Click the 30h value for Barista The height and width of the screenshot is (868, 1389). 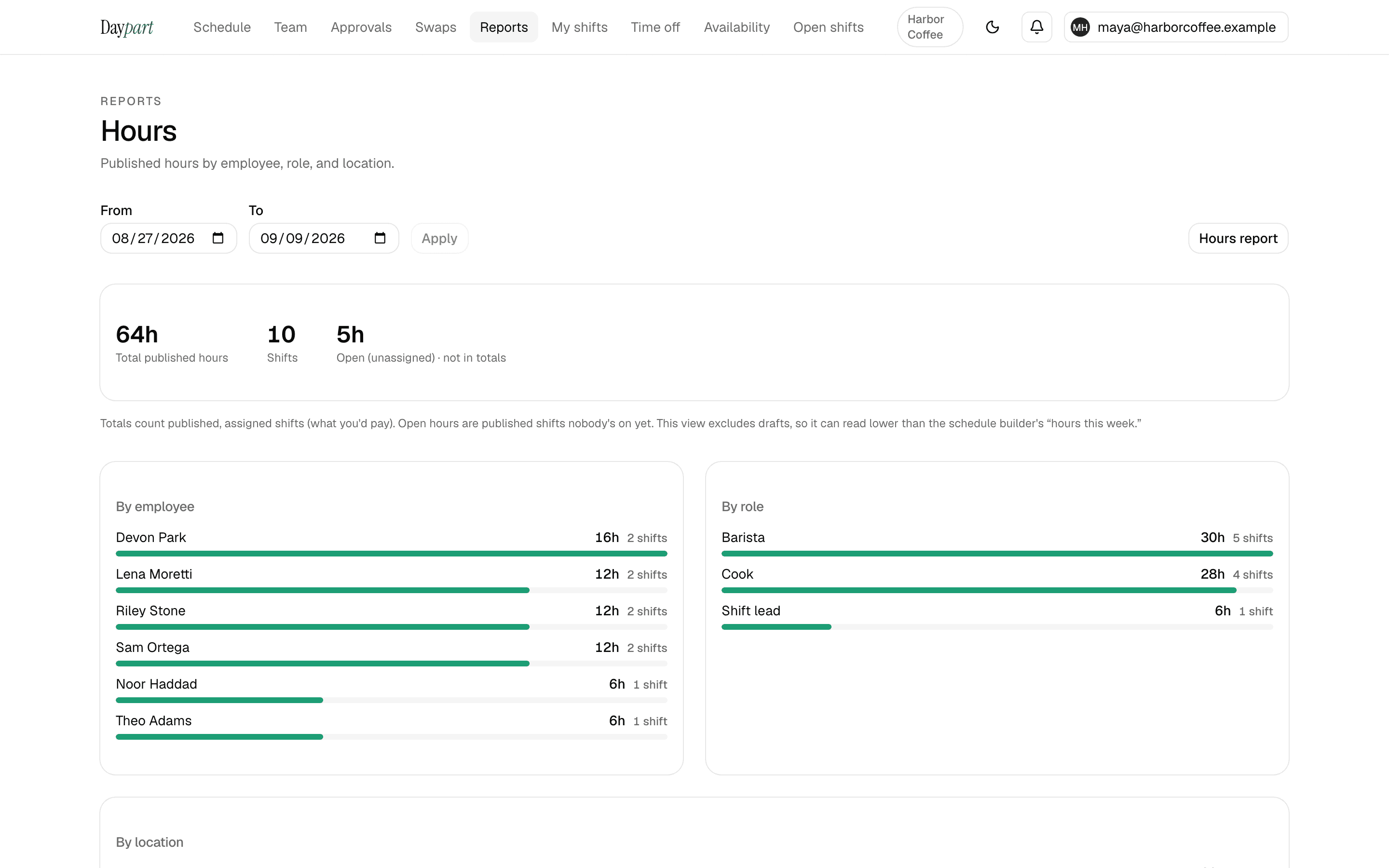[x=1212, y=537]
